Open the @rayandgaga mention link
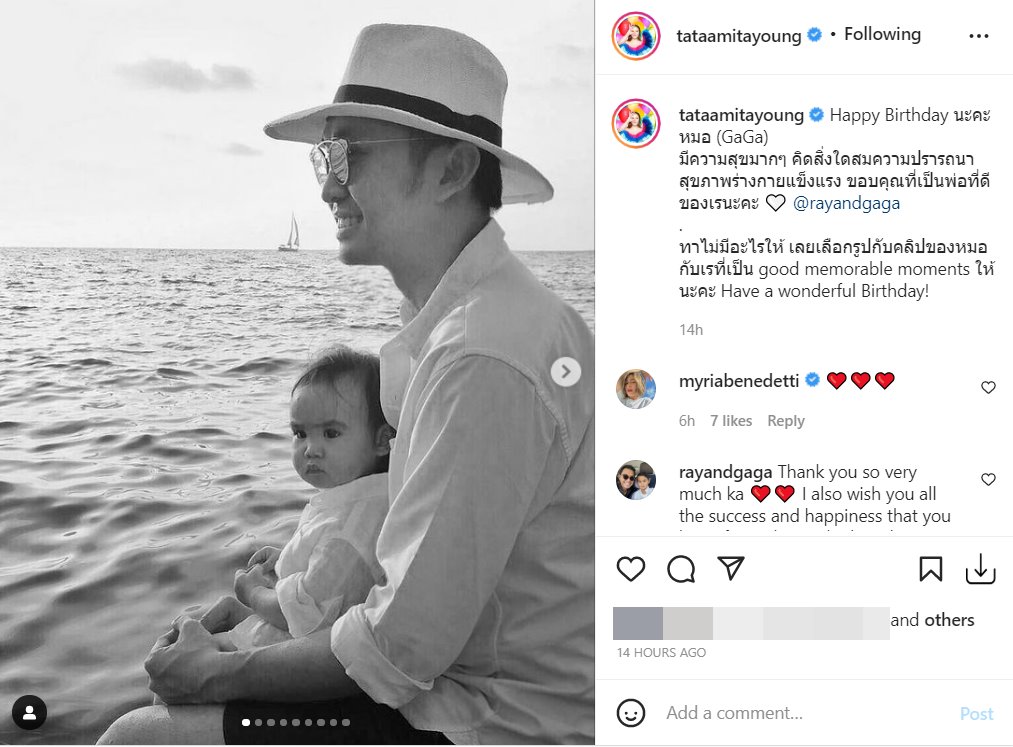The width and height of the screenshot is (1013, 747). [x=846, y=203]
